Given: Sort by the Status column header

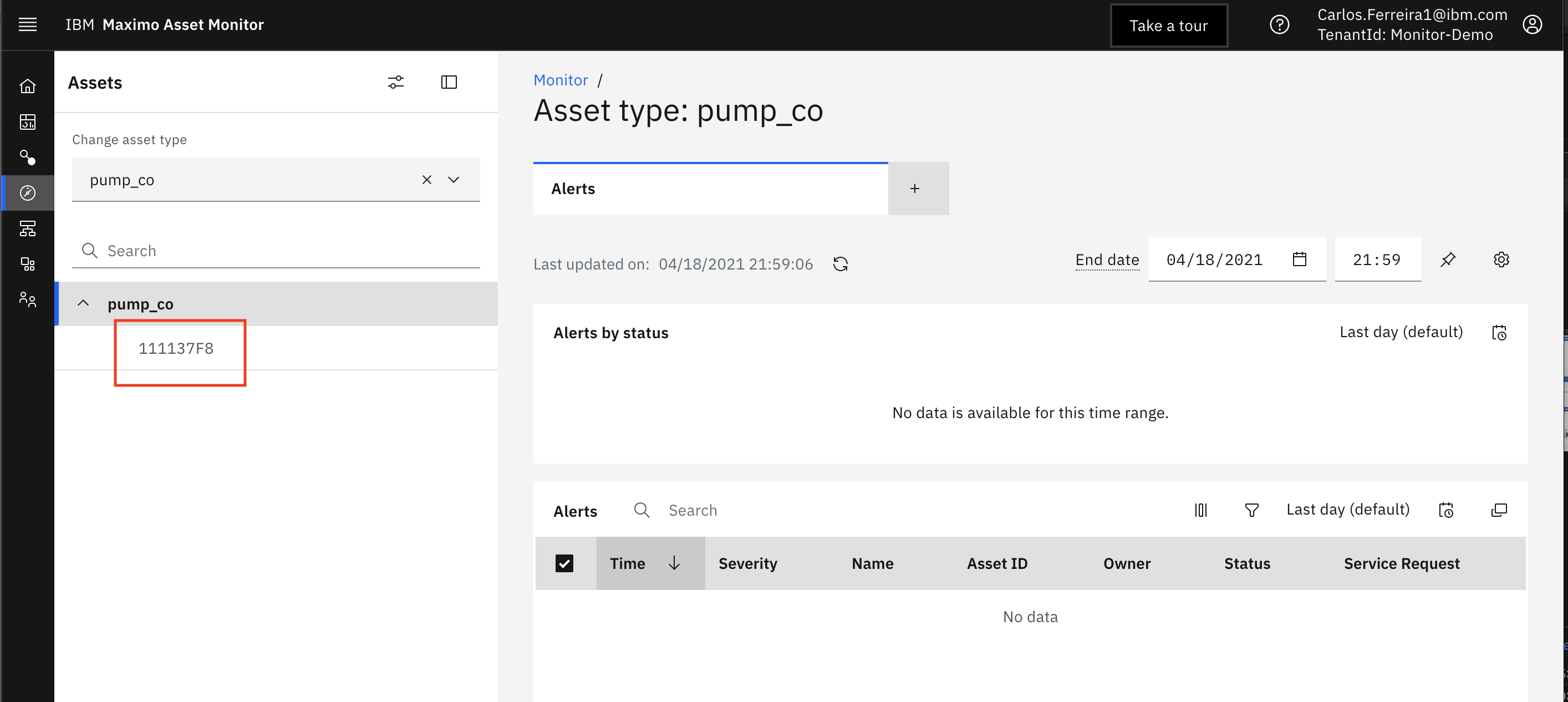Looking at the screenshot, I should 1247,564.
